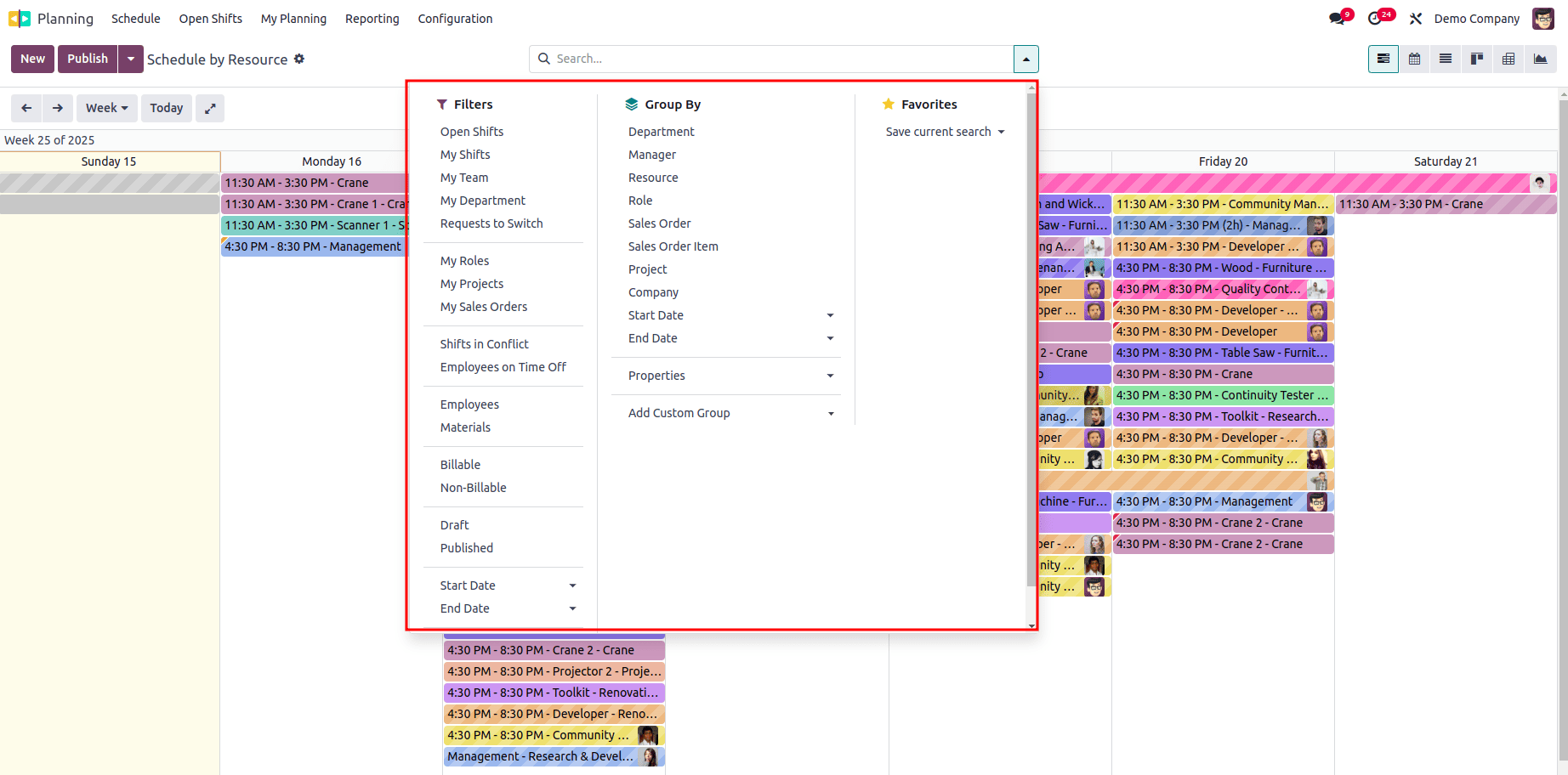
Task: Toggle the Published filter
Action: [467, 548]
